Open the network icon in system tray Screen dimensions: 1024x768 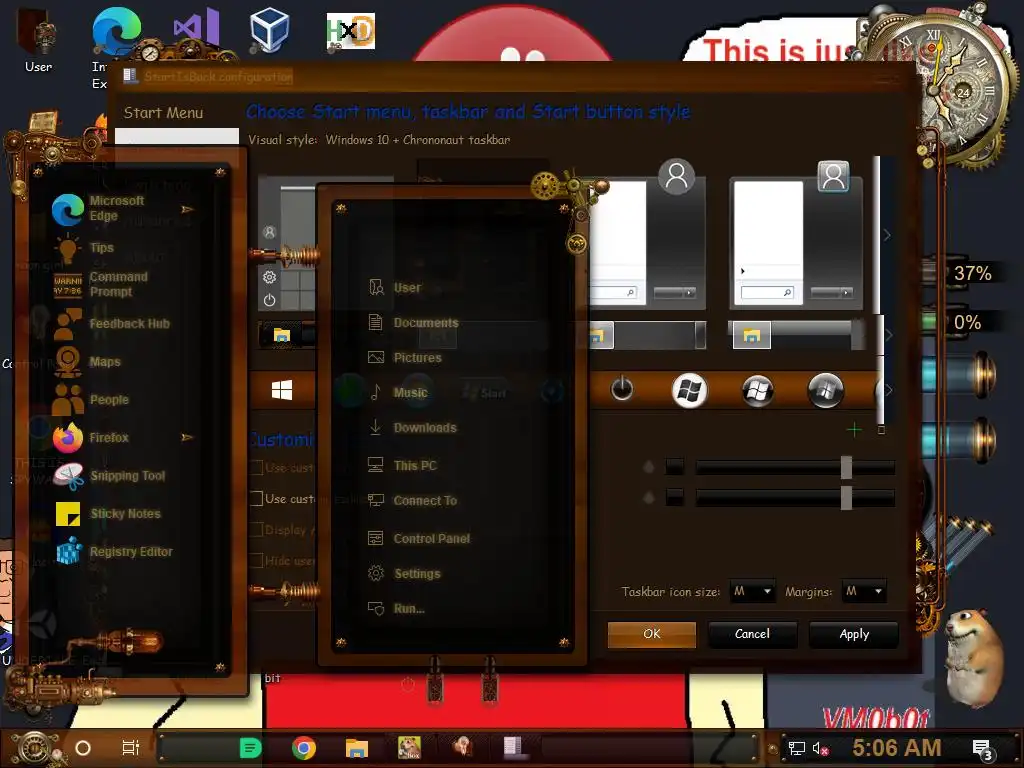(x=796, y=748)
